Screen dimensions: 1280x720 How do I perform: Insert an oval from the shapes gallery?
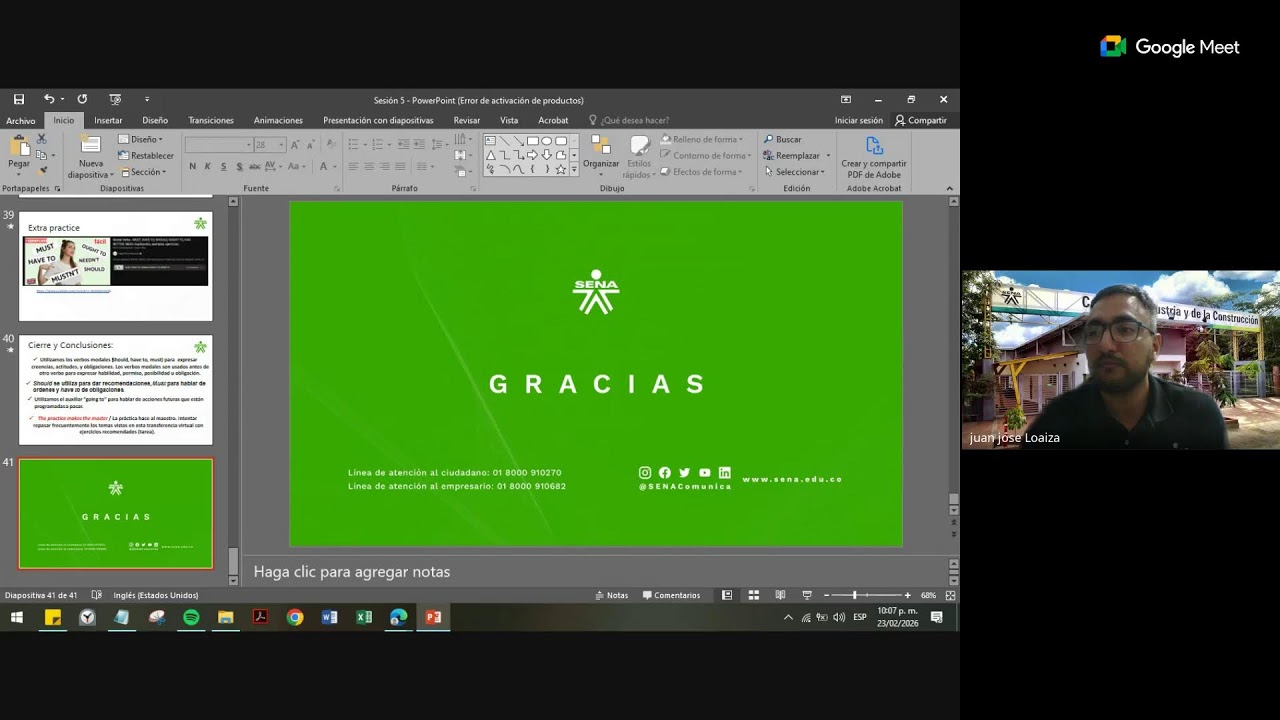tap(547, 141)
